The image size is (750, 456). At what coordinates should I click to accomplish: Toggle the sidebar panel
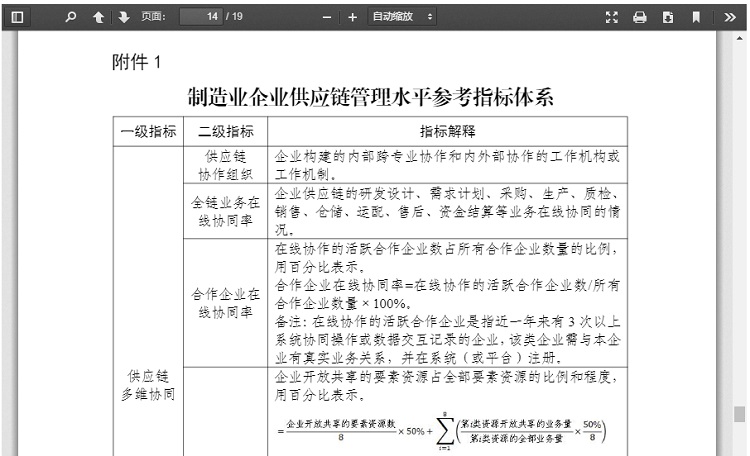point(17,17)
